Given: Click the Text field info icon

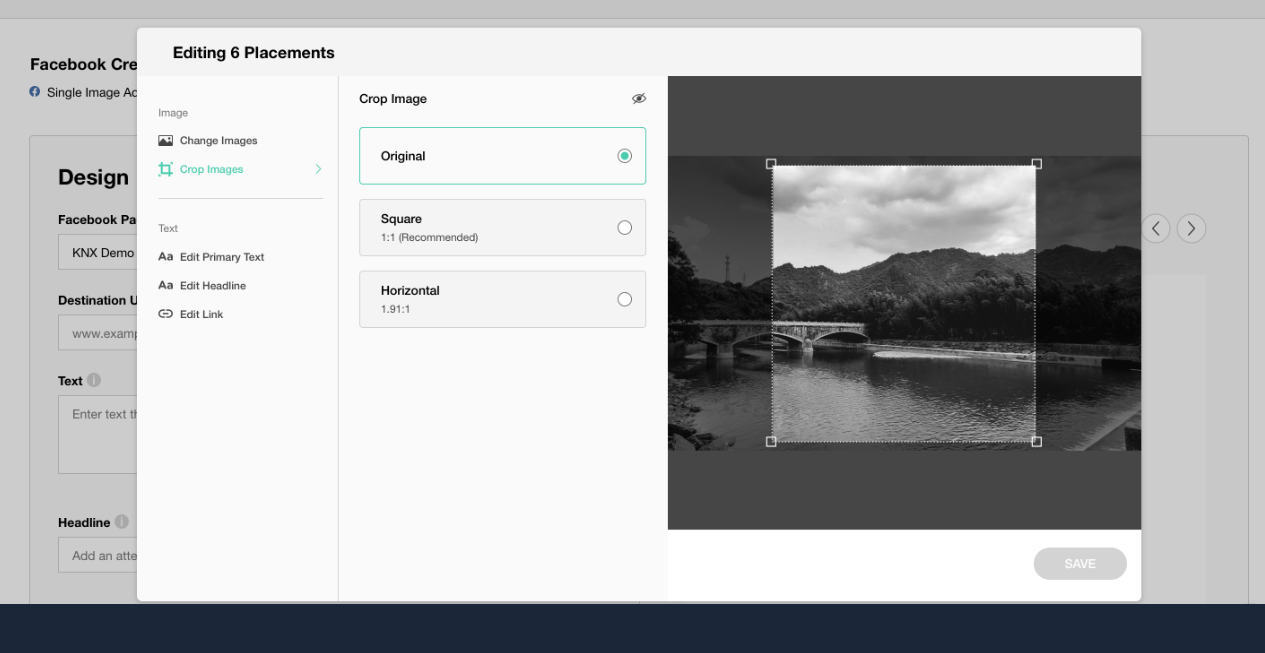Looking at the screenshot, I should point(94,380).
